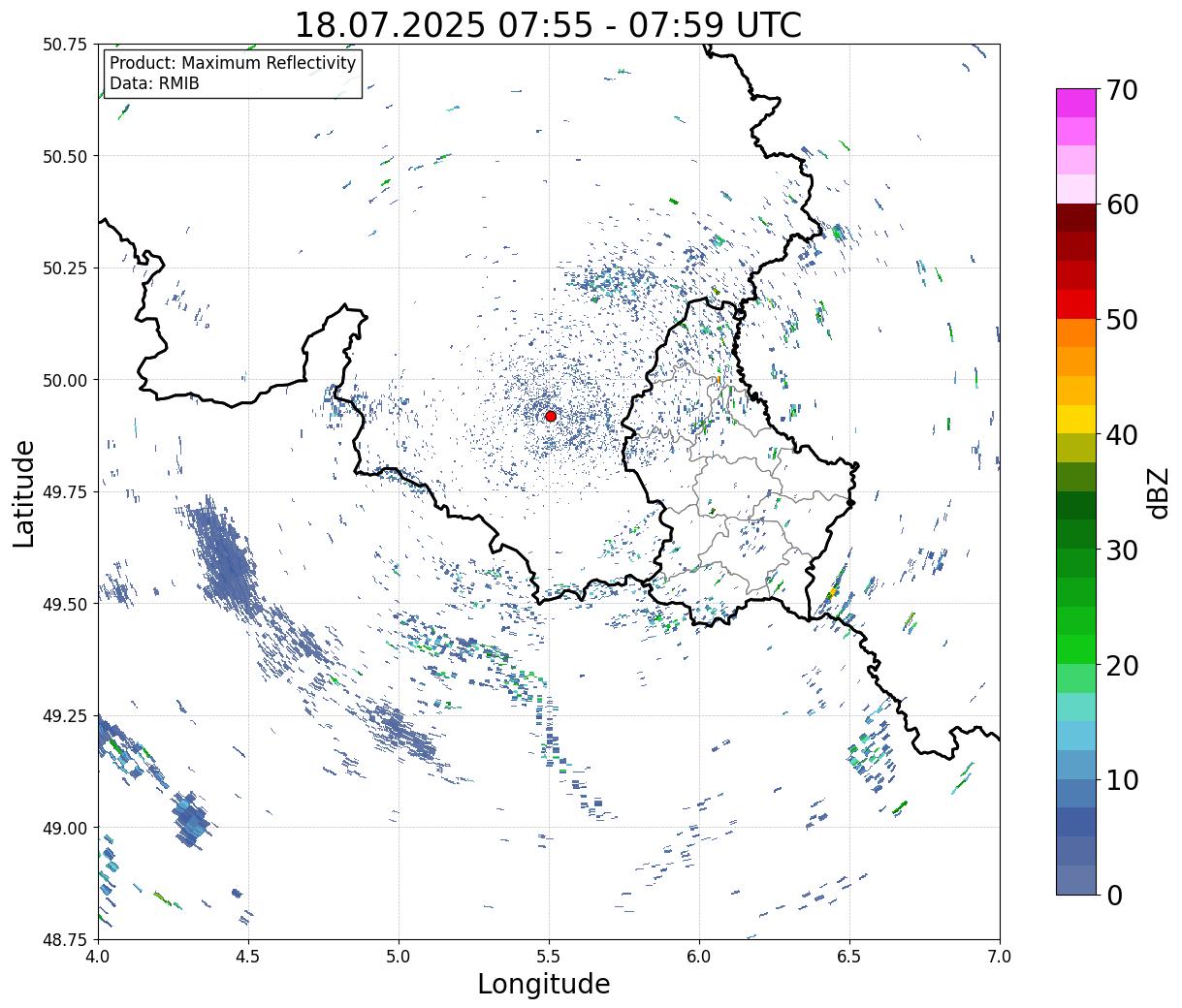
Task: Pick the yellow colorbar swatch above 40
Action: tap(1076, 419)
